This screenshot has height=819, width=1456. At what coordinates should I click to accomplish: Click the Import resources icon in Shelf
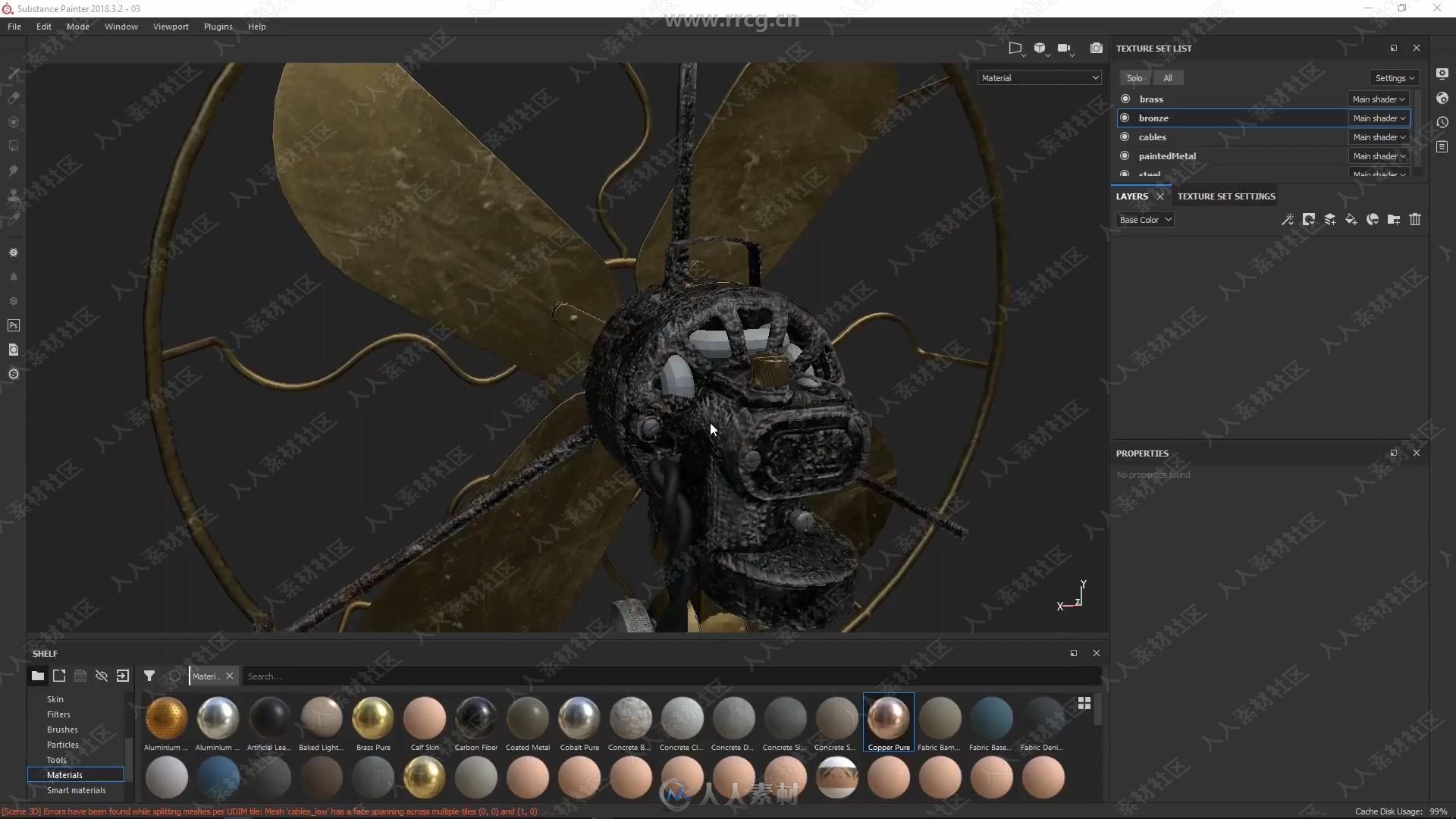tap(122, 675)
